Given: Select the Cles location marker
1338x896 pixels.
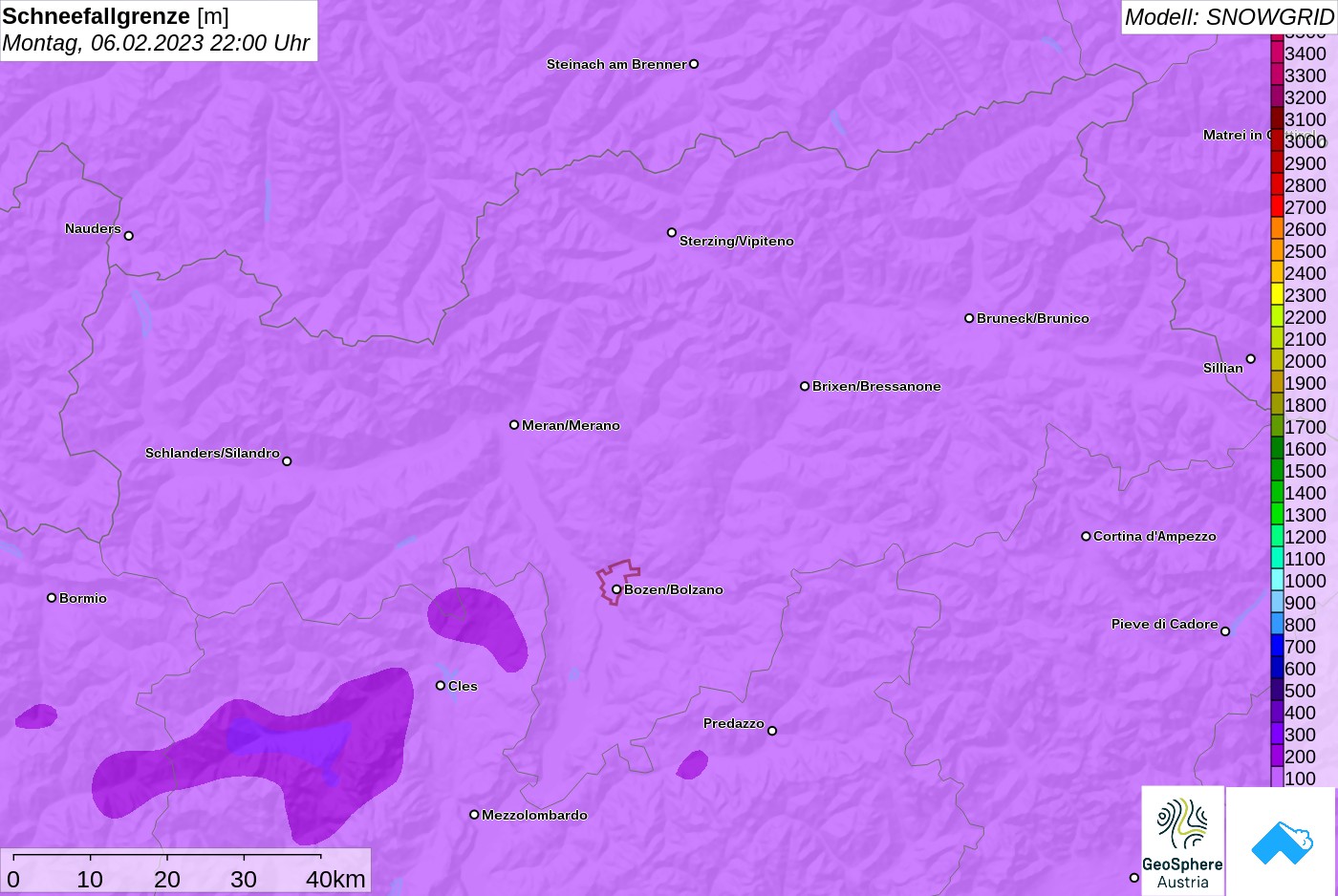Looking at the screenshot, I should pos(441,686).
